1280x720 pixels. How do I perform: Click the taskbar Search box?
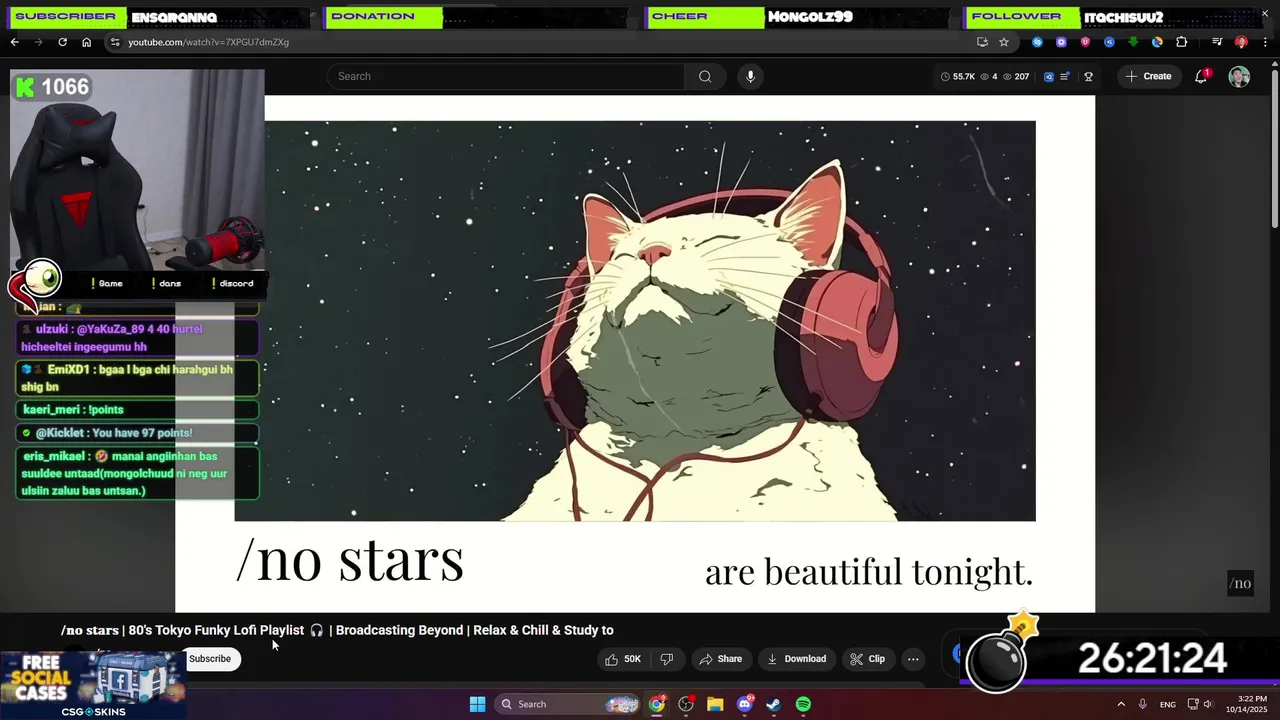568,704
